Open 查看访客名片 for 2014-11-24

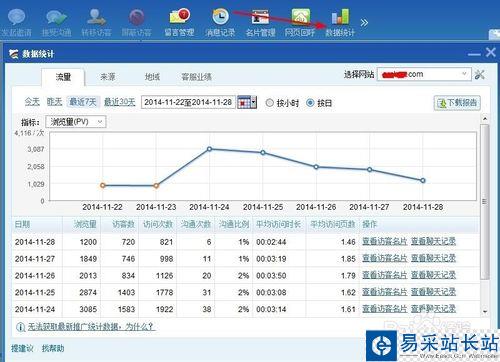click(385, 309)
